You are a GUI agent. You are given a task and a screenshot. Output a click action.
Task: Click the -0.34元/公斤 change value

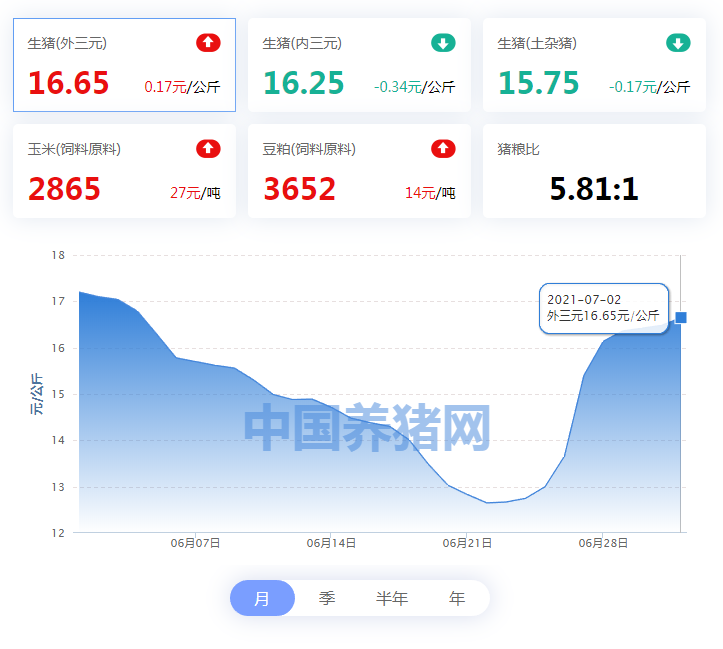pos(415,87)
